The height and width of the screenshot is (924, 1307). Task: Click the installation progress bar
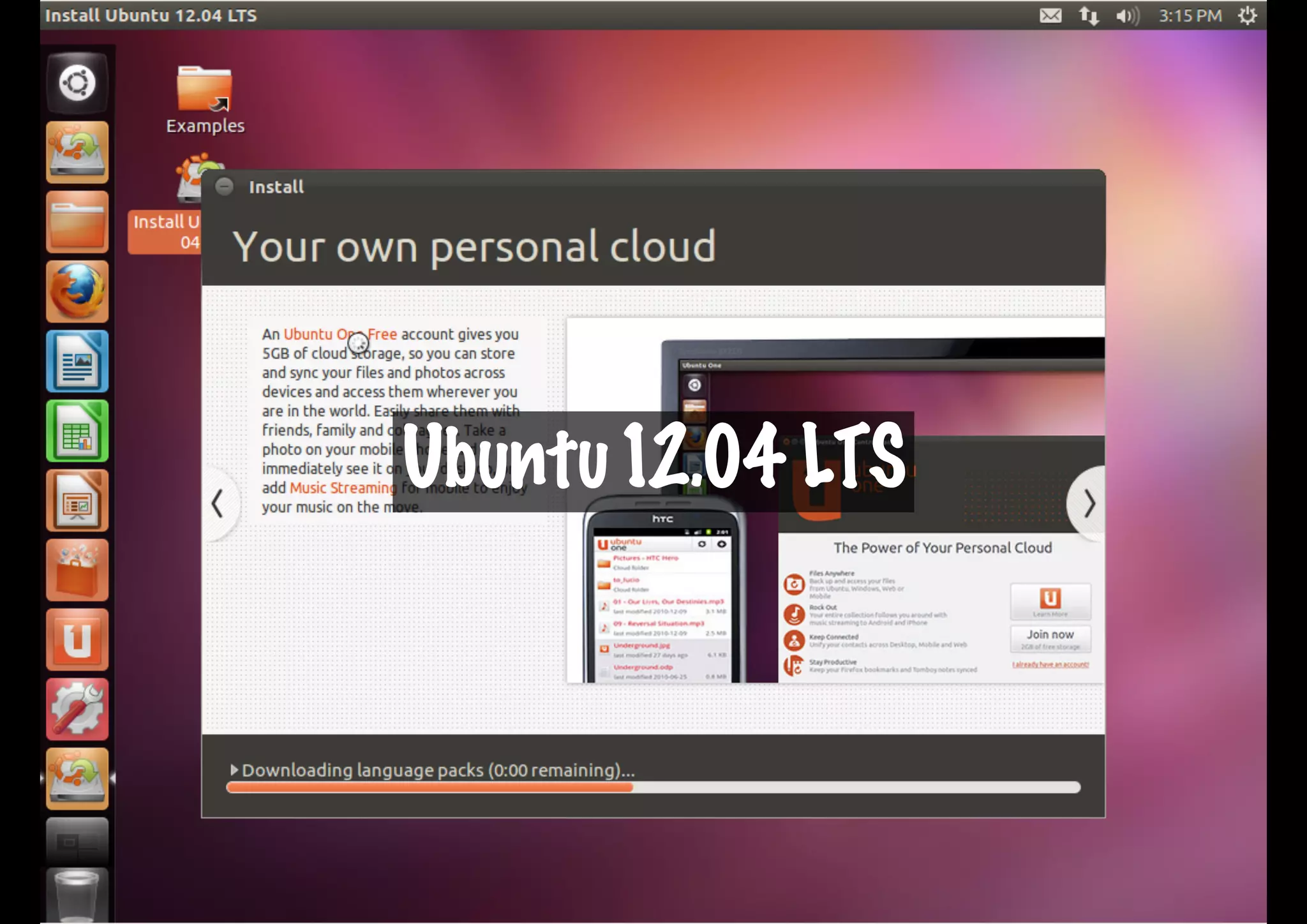[653, 787]
